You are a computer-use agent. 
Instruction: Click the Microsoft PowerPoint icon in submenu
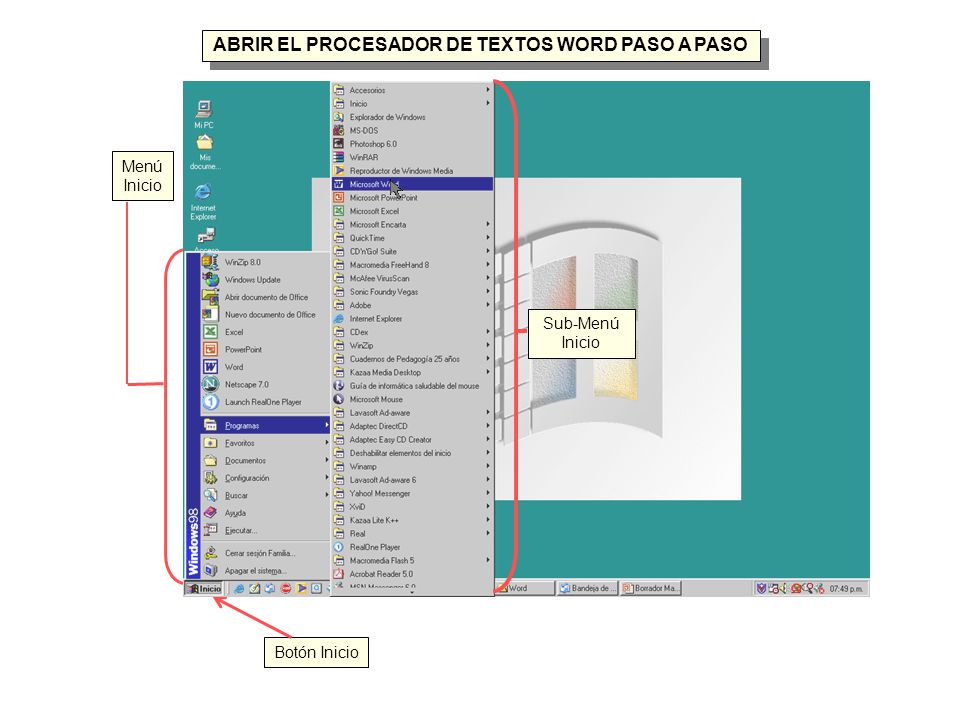pyautogui.click(x=339, y=197)
